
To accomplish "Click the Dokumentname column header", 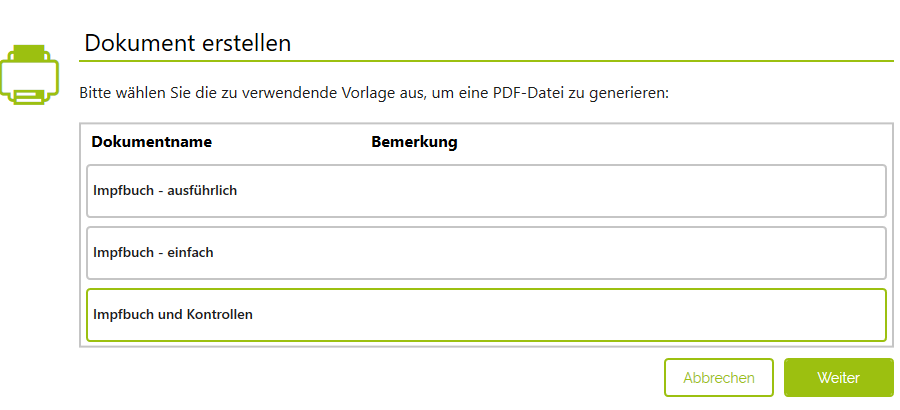I will click(151, 142).
